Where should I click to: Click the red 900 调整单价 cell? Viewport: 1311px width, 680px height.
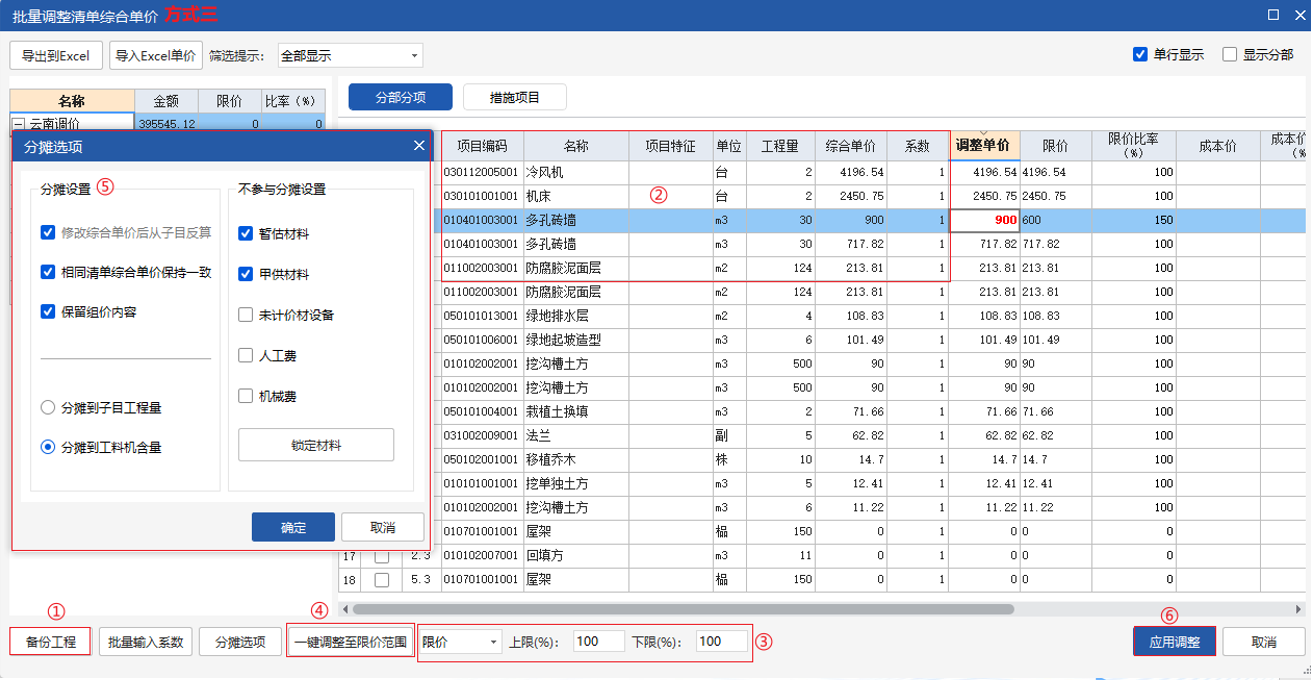984,220
